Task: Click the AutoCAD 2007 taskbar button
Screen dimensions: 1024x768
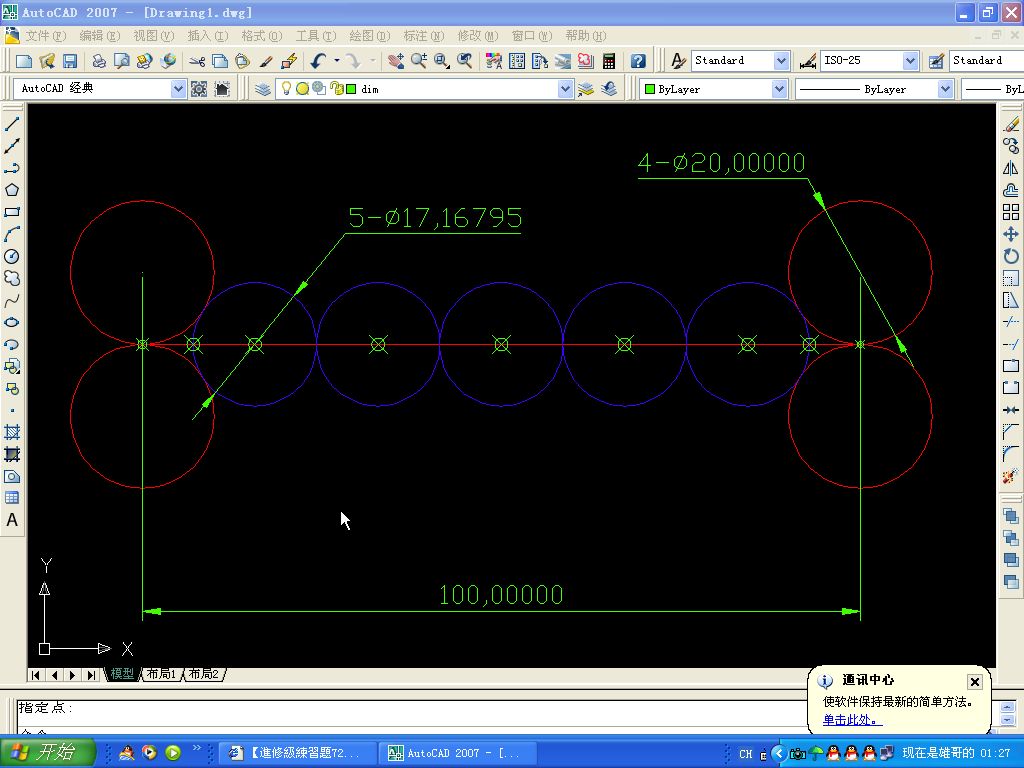Action: point(458,753)
